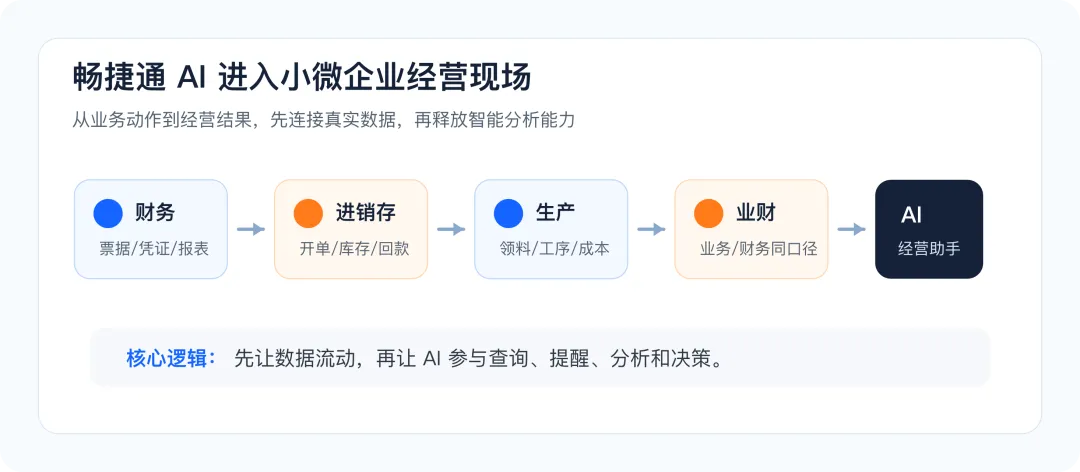The height and width of the screenshot is (472, 1080).
Task: Click the 开单/库存/回款 subtitle text
Action: pos(354,249)
